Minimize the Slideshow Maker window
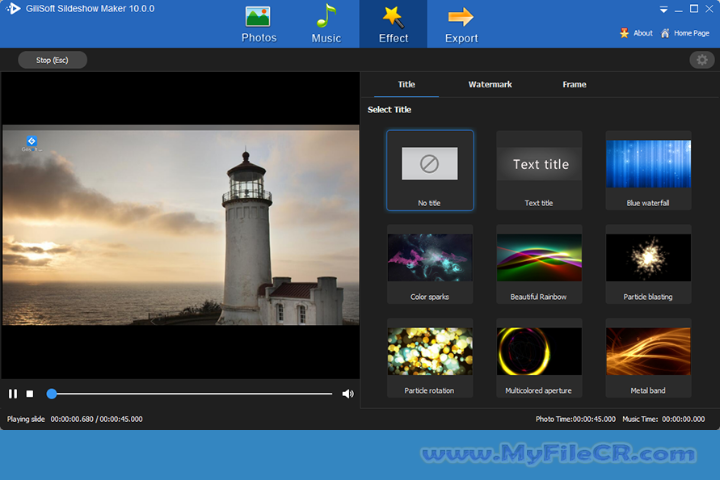 click(x=679, y=9)
